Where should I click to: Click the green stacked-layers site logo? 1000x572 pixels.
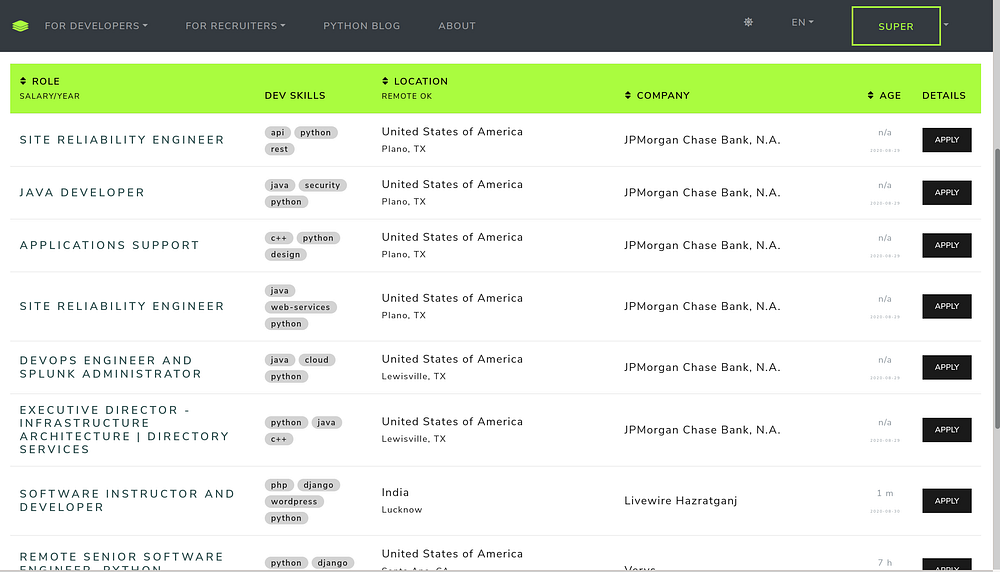coord(20,26)
